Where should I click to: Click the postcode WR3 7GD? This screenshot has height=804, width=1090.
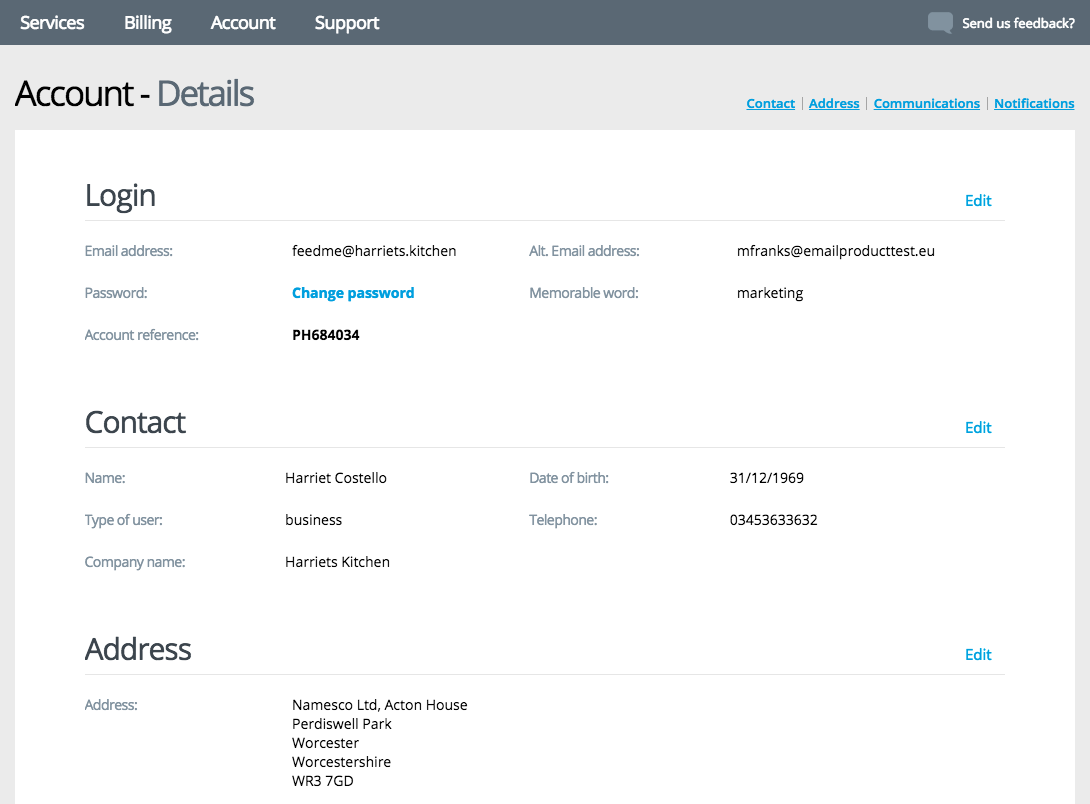pyautogui.click(x=322, y=781)
